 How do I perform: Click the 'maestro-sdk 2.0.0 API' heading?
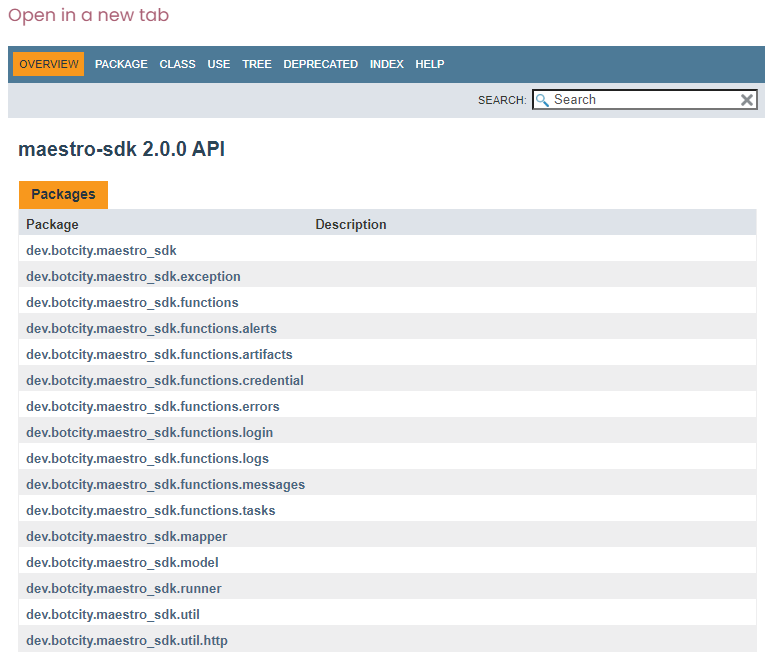pyautogui.click(x=121, y=149)
